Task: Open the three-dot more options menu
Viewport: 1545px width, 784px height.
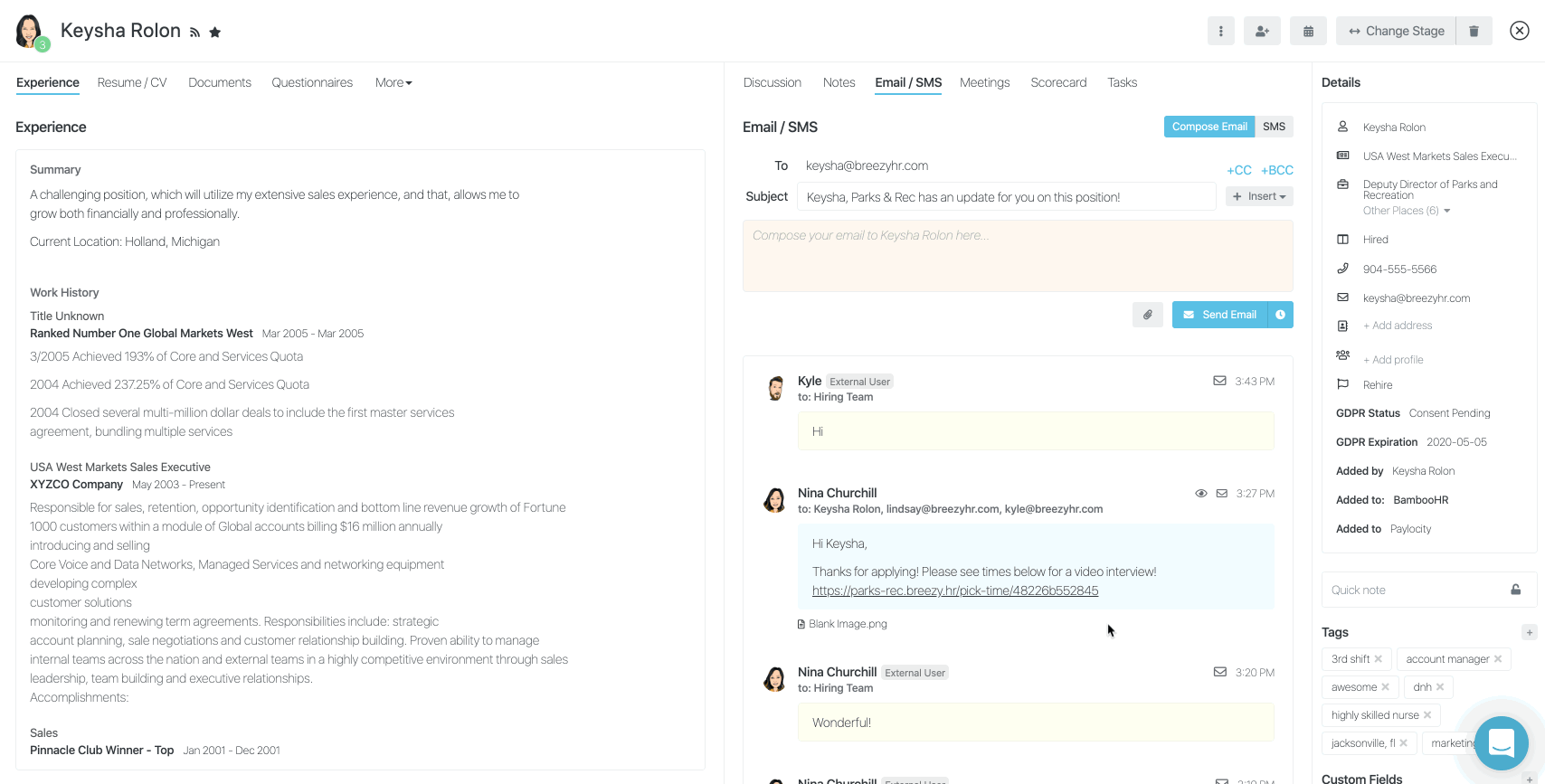Action: tap(1221, 31)
